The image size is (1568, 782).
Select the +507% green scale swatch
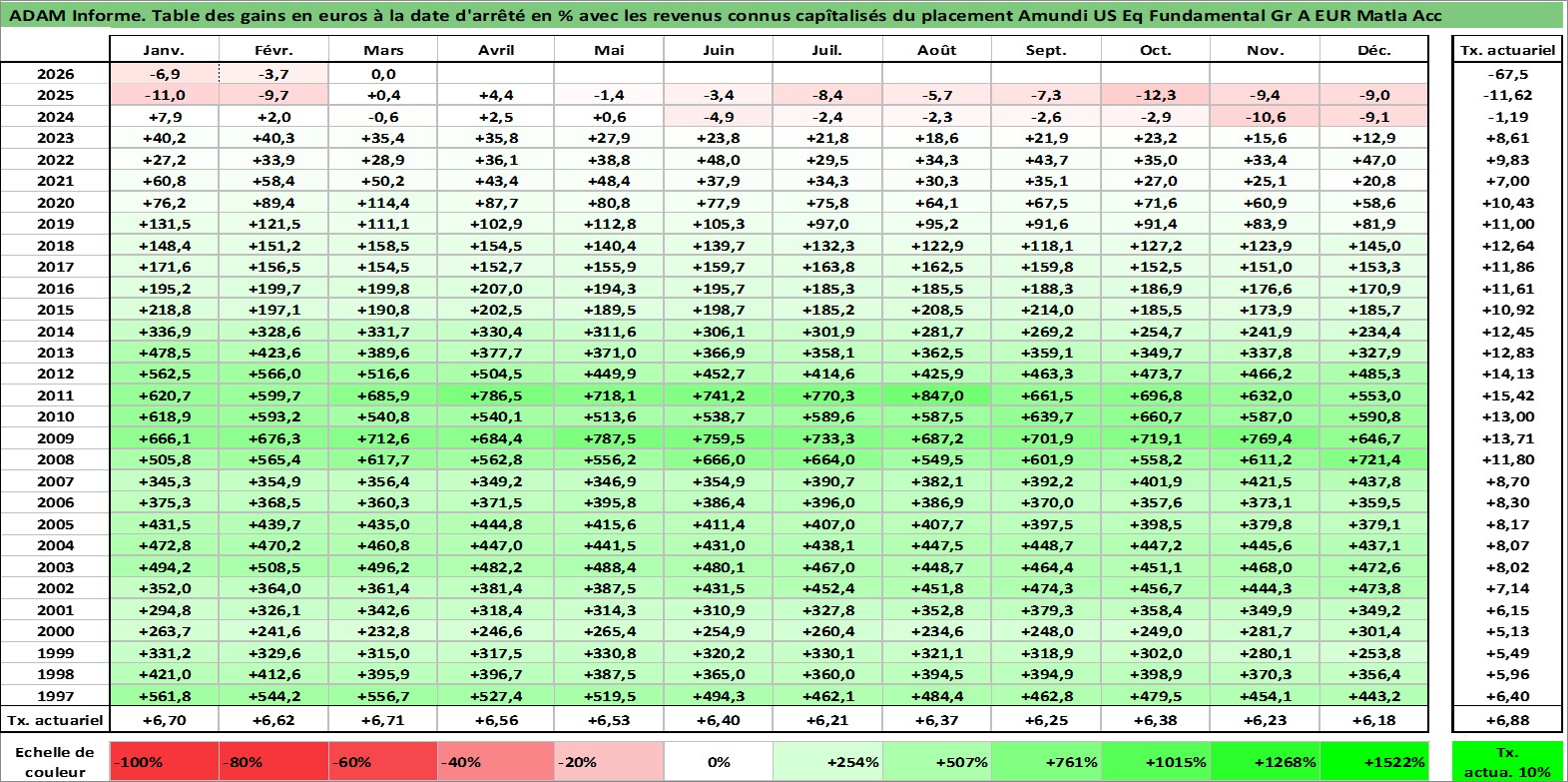click(936, 762)
